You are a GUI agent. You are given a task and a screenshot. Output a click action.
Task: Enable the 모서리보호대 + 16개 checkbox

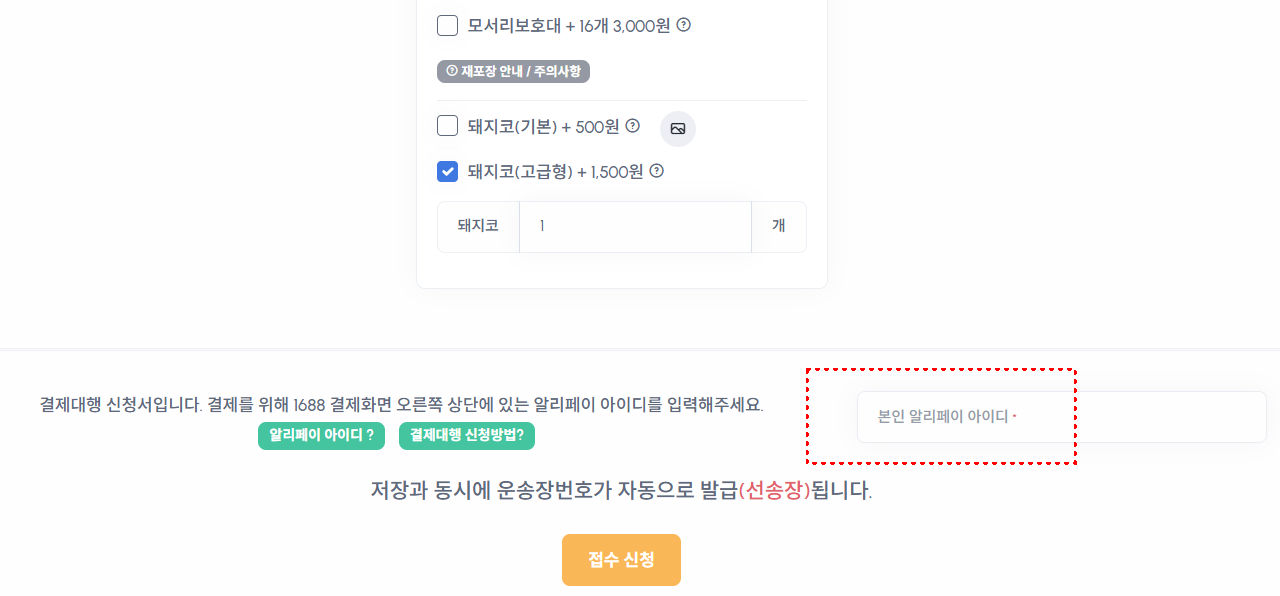point(447,25)
